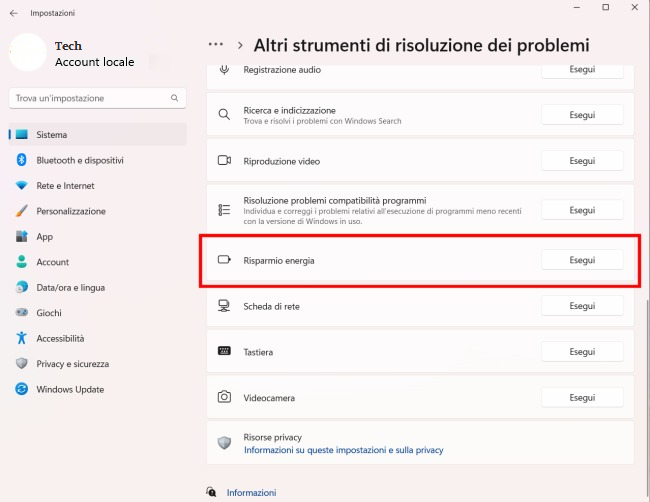The height and width of the screenshot is (502, 650).
Task: Open Accessibilità settings
Action: coord(60,339)
